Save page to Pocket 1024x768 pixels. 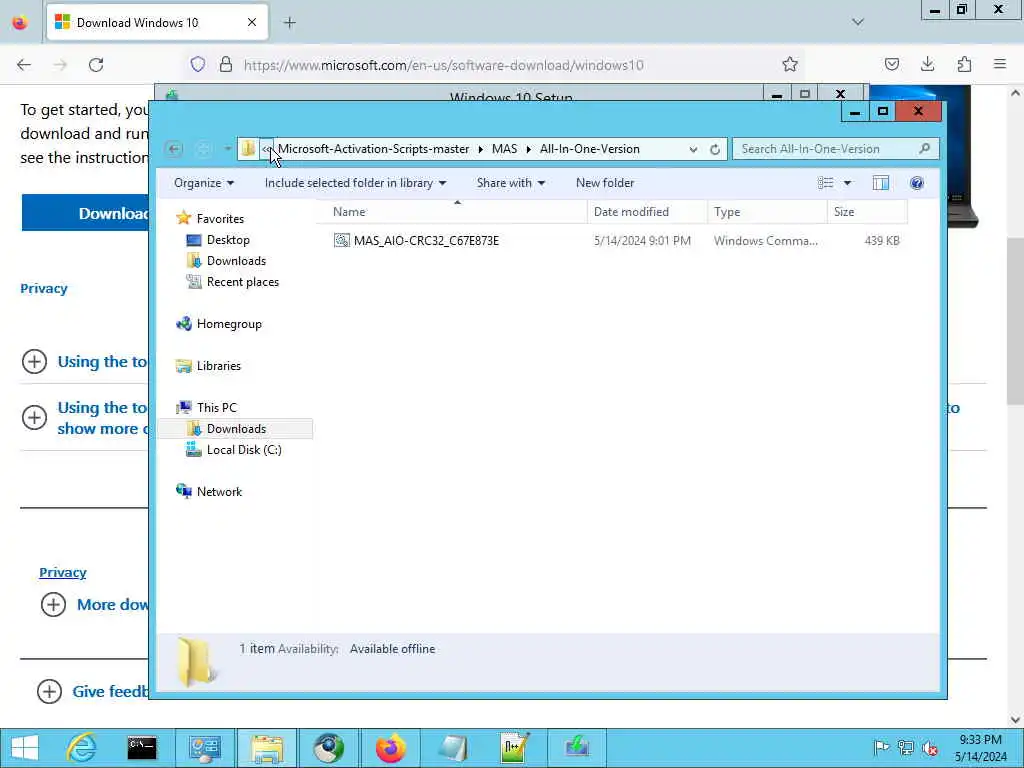891,64
